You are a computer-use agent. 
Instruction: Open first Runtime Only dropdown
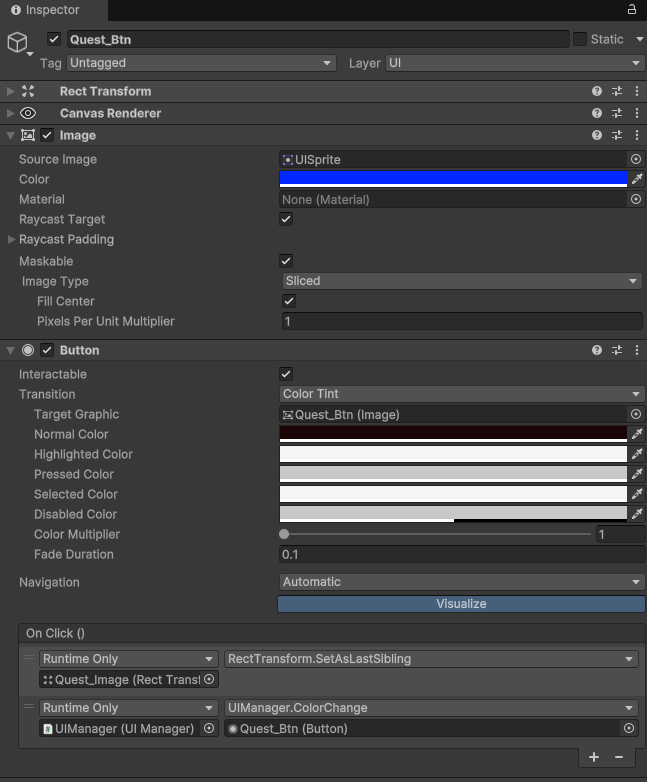tap(129, 659)
